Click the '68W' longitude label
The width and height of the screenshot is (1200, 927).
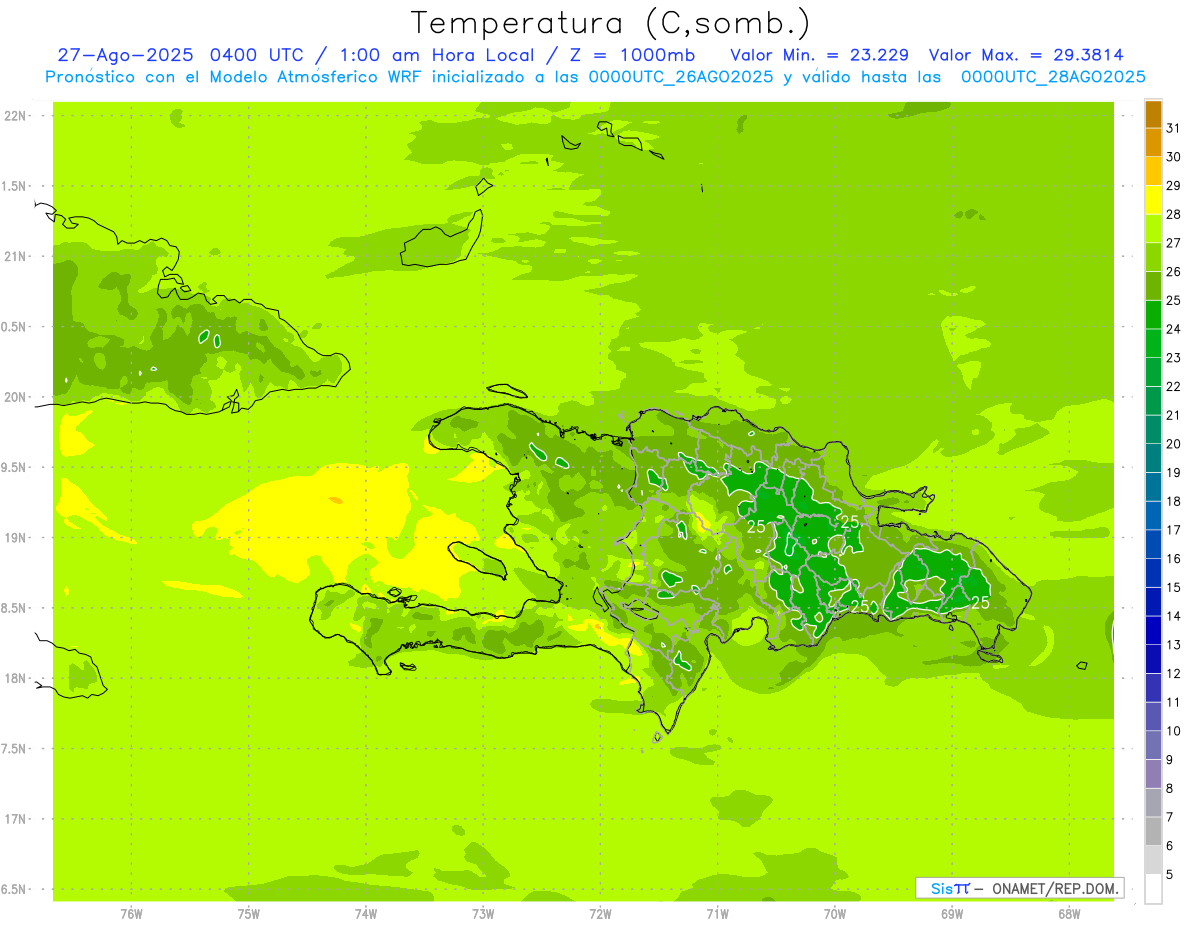(1069, 914)
